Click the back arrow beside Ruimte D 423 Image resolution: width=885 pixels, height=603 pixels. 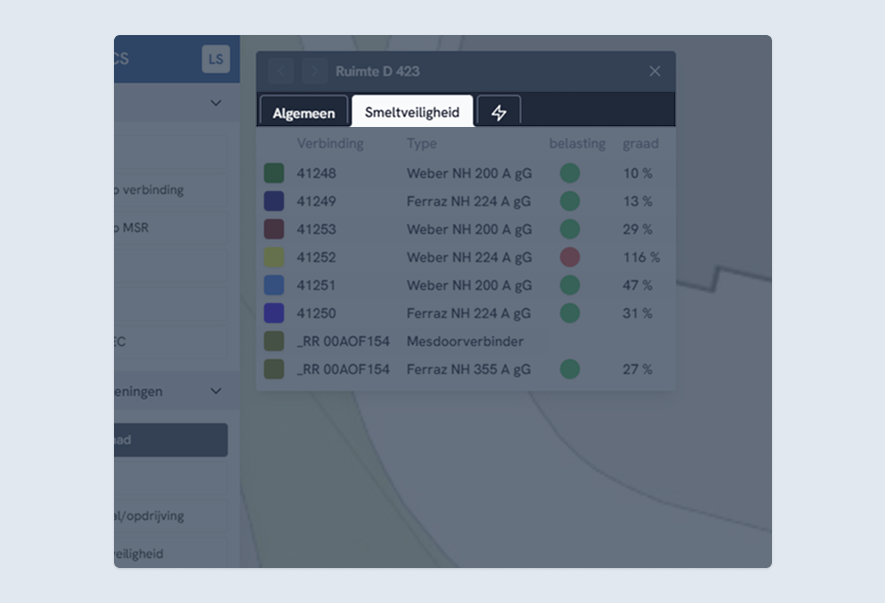[281, 71]
